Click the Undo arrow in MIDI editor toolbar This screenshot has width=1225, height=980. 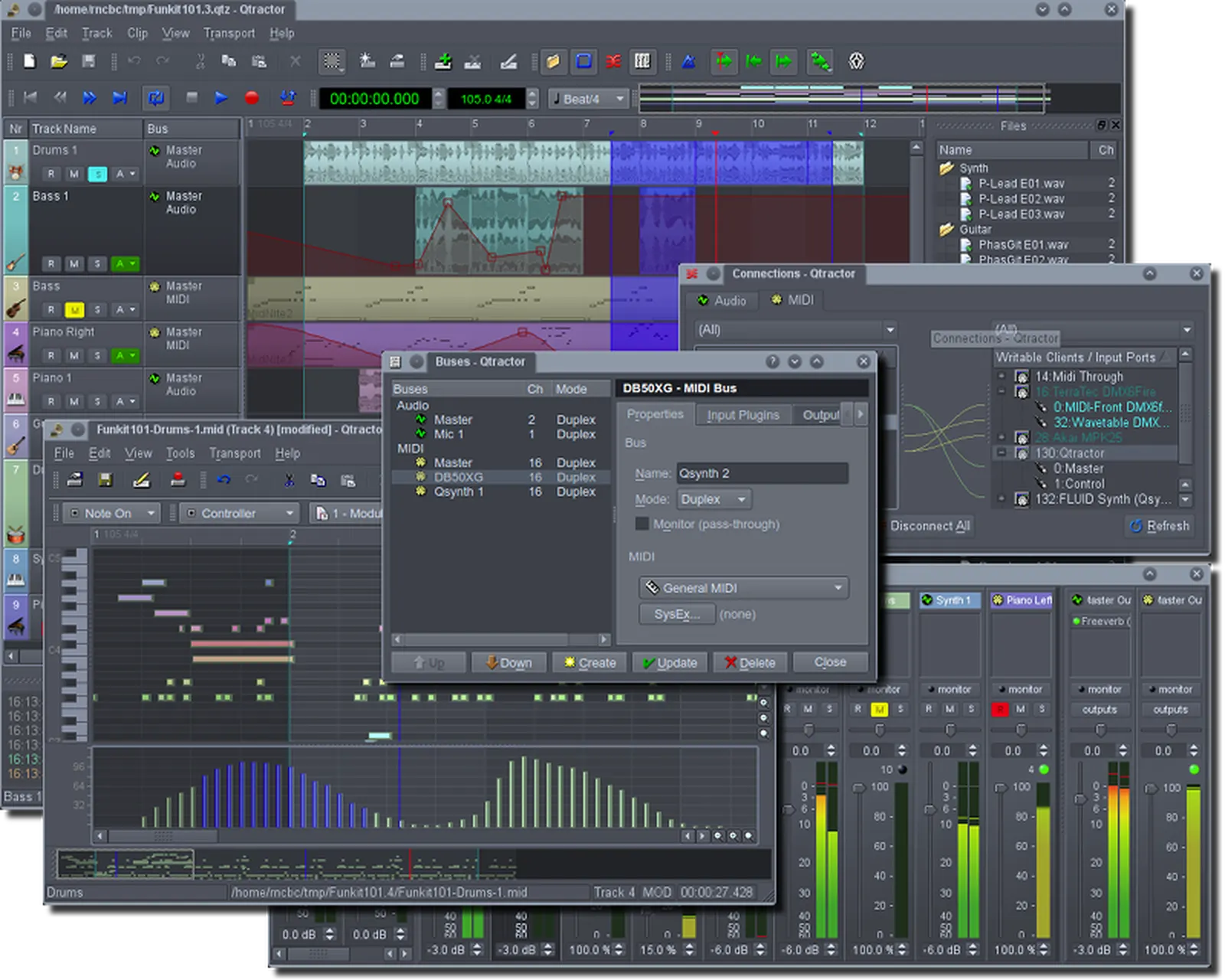(224, 480)
